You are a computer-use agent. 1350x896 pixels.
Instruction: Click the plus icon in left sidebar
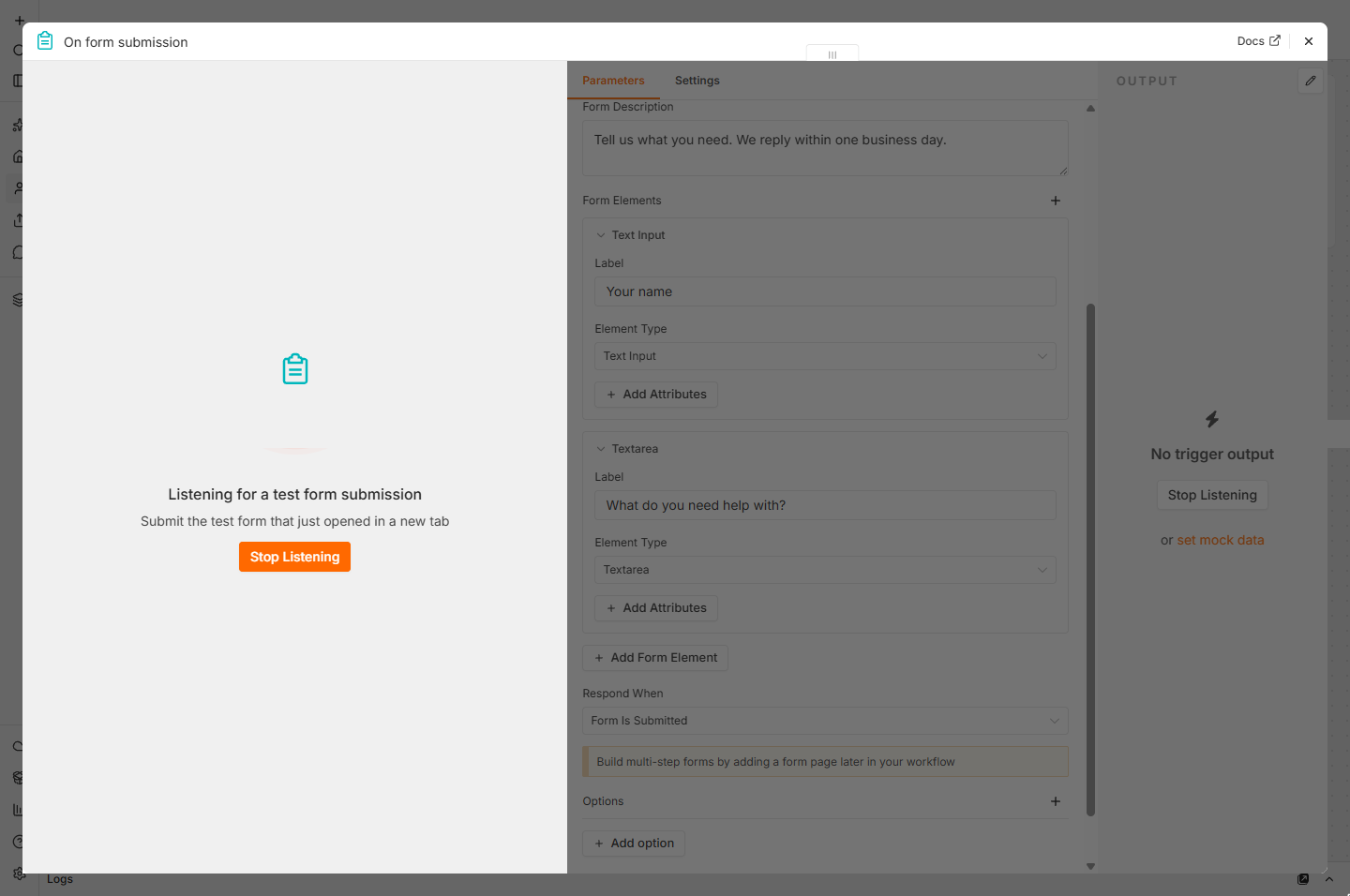pos(19,20)
